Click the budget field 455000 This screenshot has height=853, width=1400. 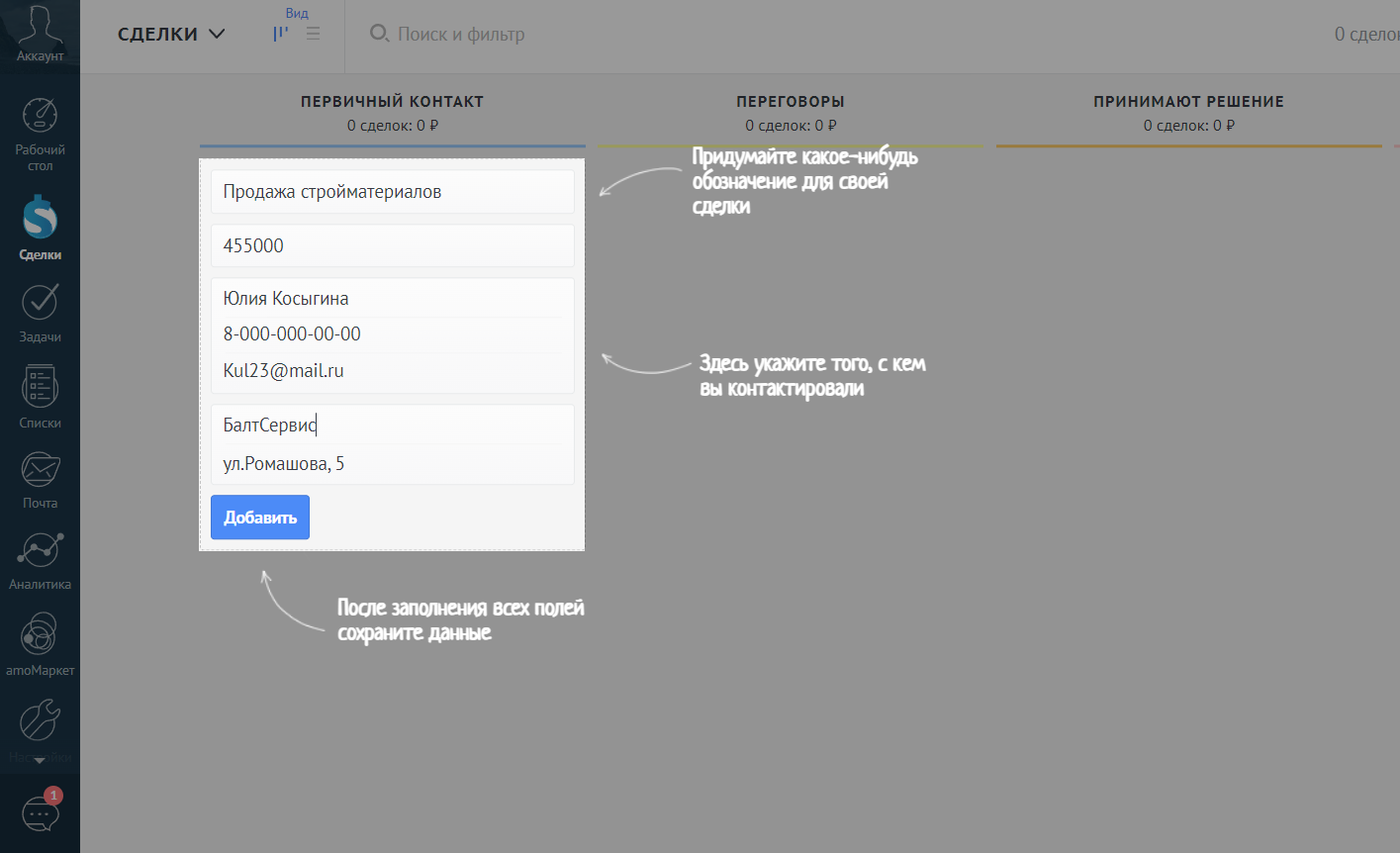(392, 246)
